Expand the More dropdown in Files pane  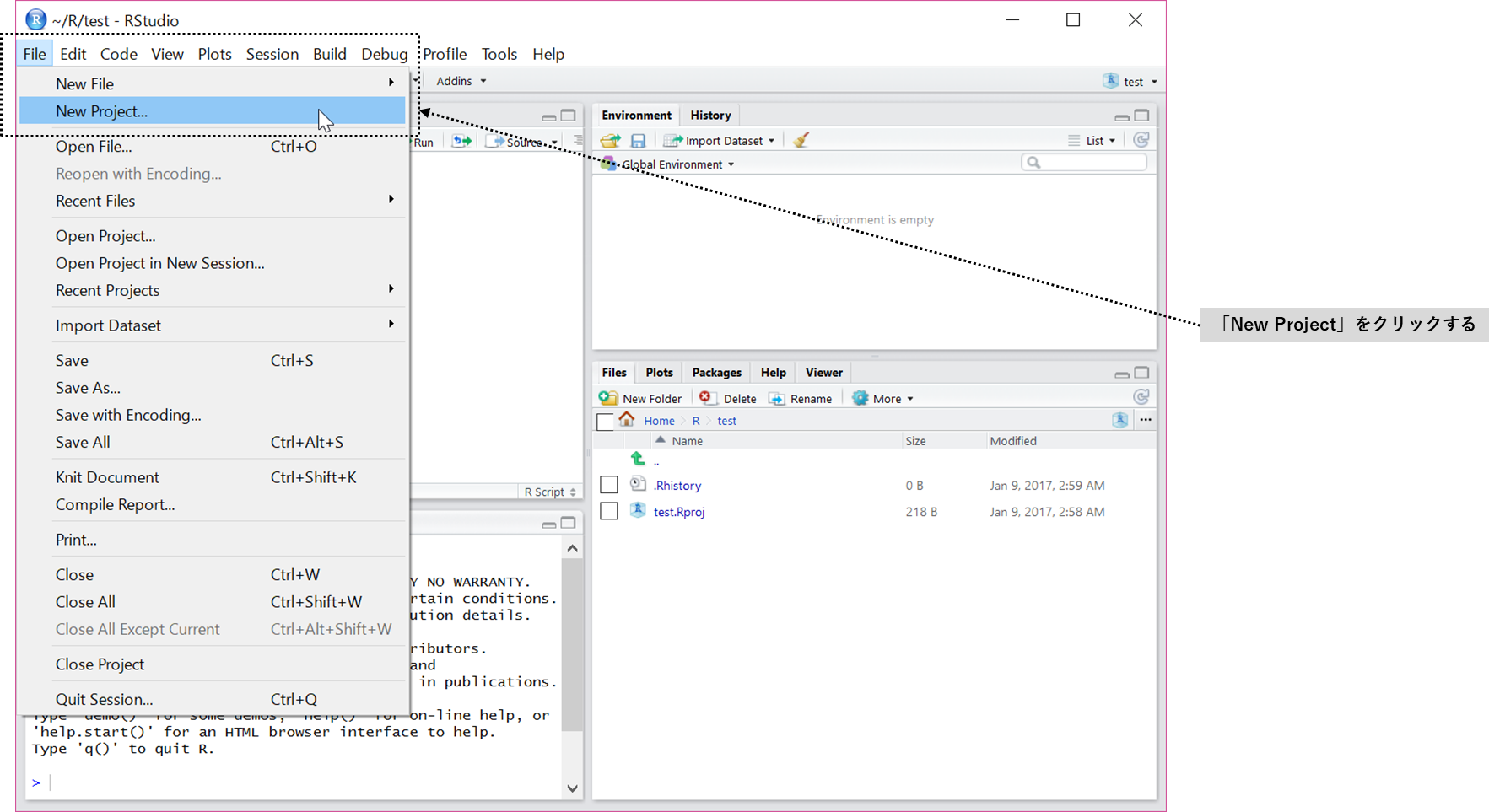click(883, 399)
